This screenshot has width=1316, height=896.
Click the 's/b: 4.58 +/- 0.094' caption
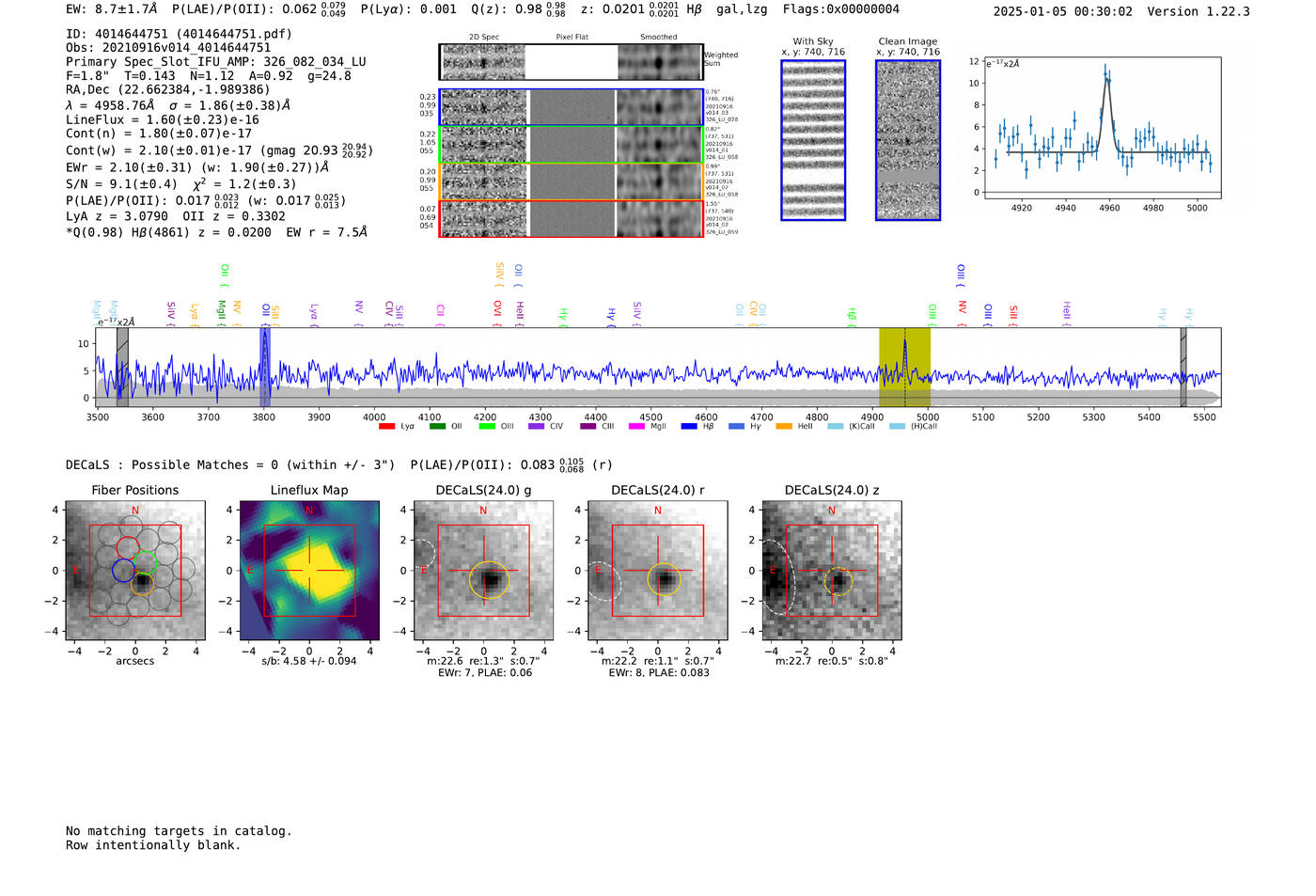tap(309, 661)
